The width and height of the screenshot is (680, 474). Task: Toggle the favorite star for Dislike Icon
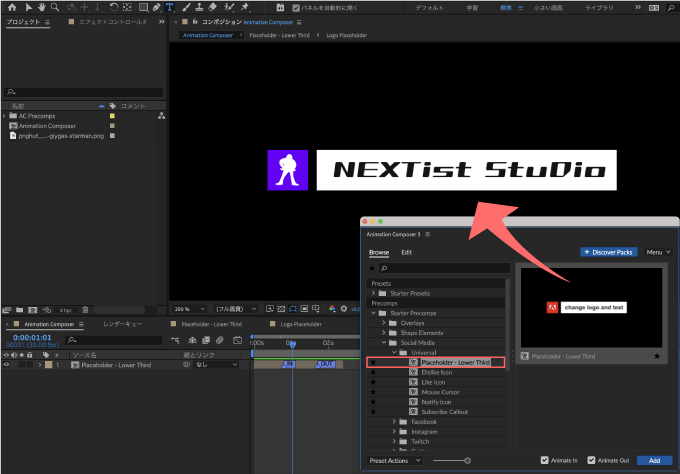click(373, 372)
